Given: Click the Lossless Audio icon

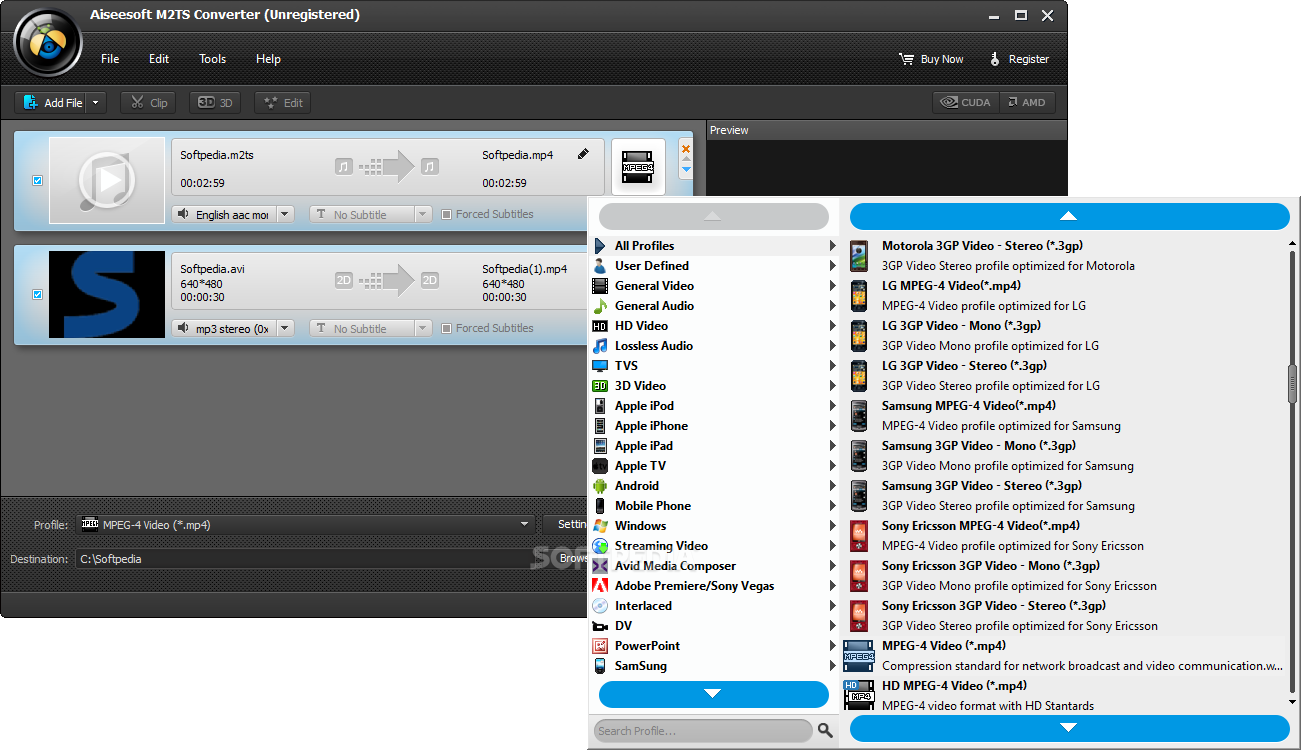Looking at the screenshot, I should pos(600,346).
